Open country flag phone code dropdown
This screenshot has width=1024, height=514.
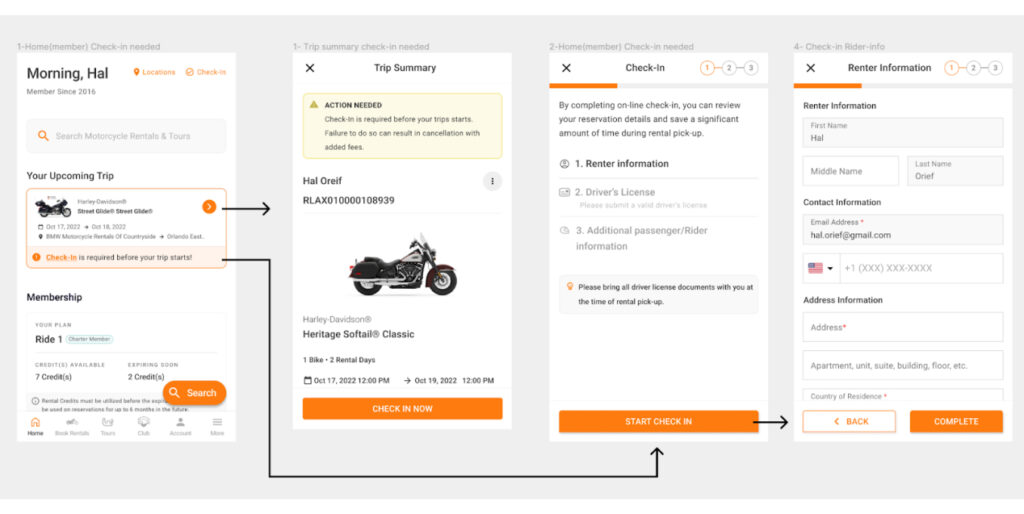tap(820, 268)
